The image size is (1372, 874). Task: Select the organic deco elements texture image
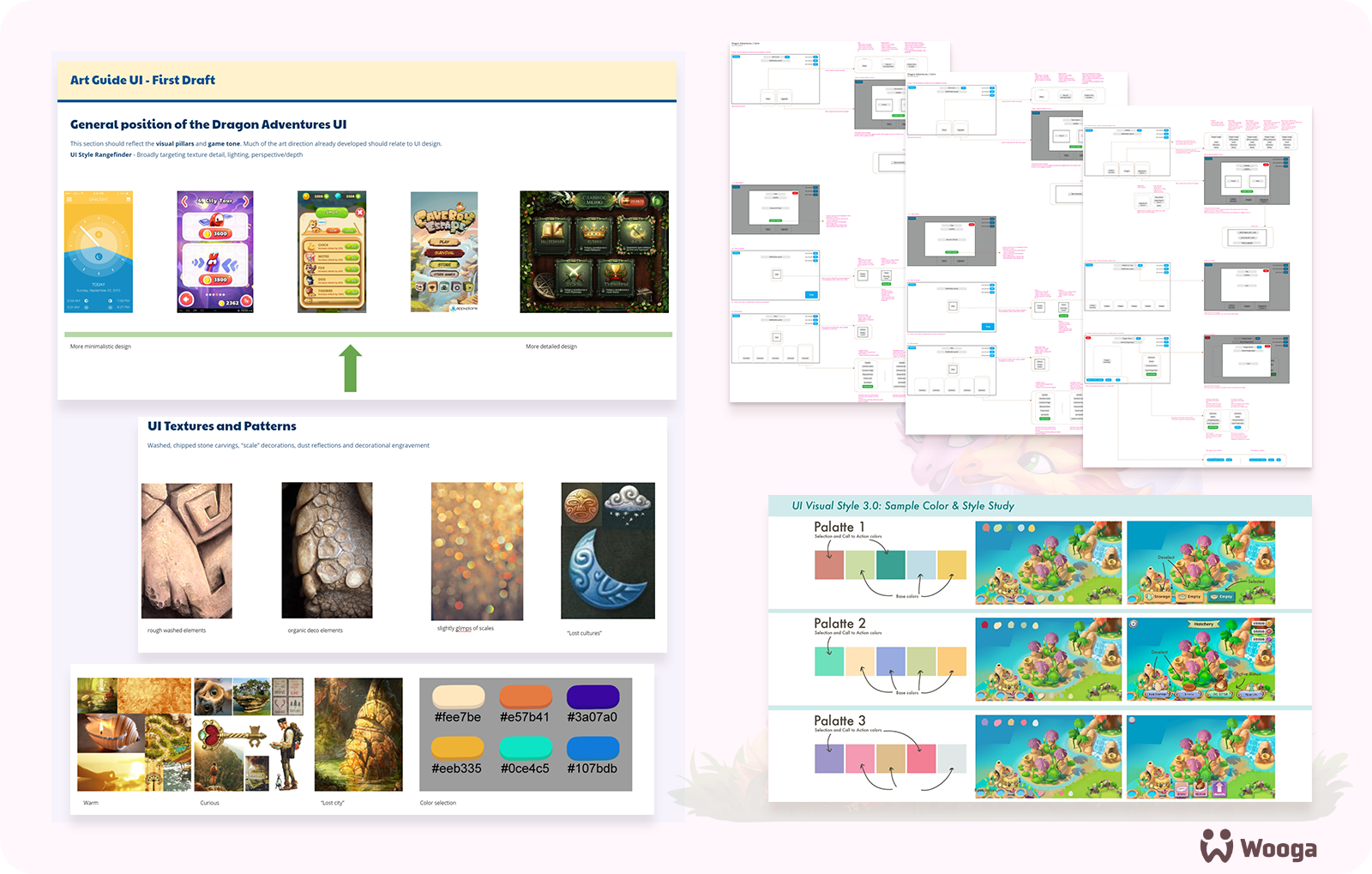coord(328,551)
